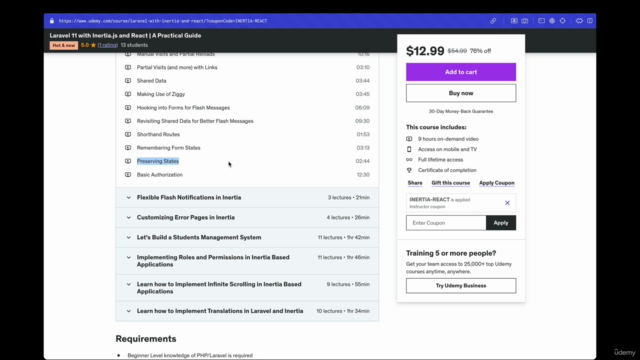Click 'Remembering Form States' lecture title

pyautogui.click(x=169, y=148)
